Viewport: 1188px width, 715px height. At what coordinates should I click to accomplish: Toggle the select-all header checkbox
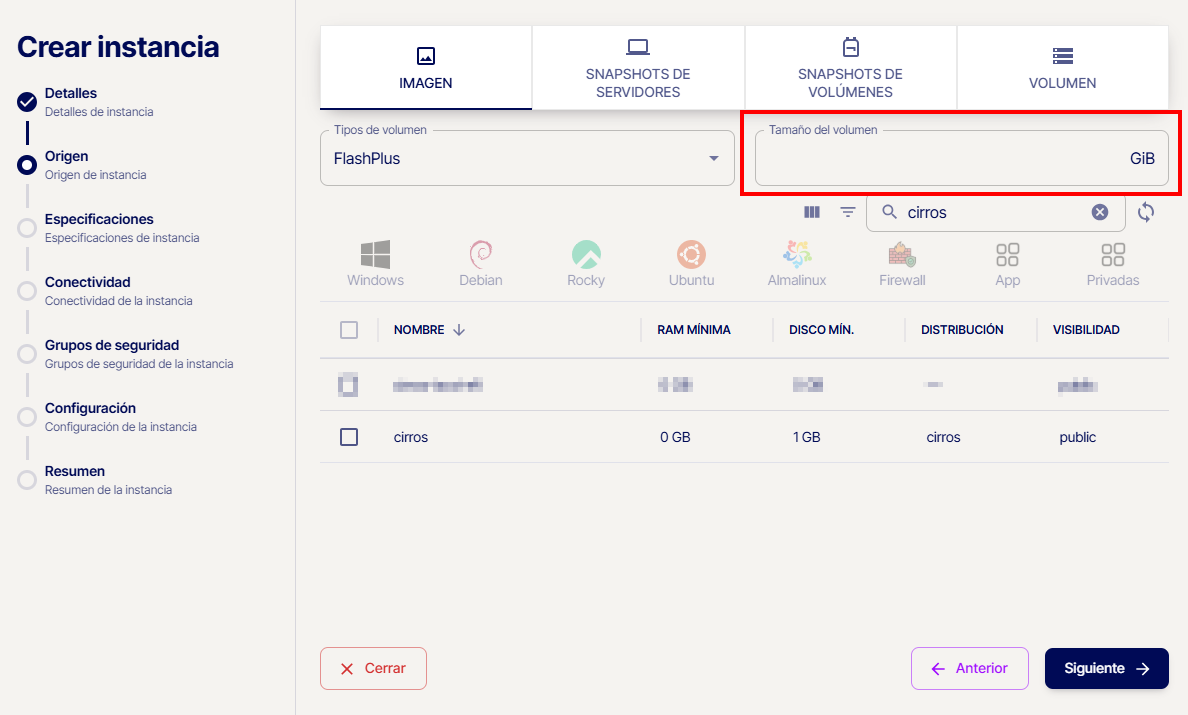(x=349, y=330)
